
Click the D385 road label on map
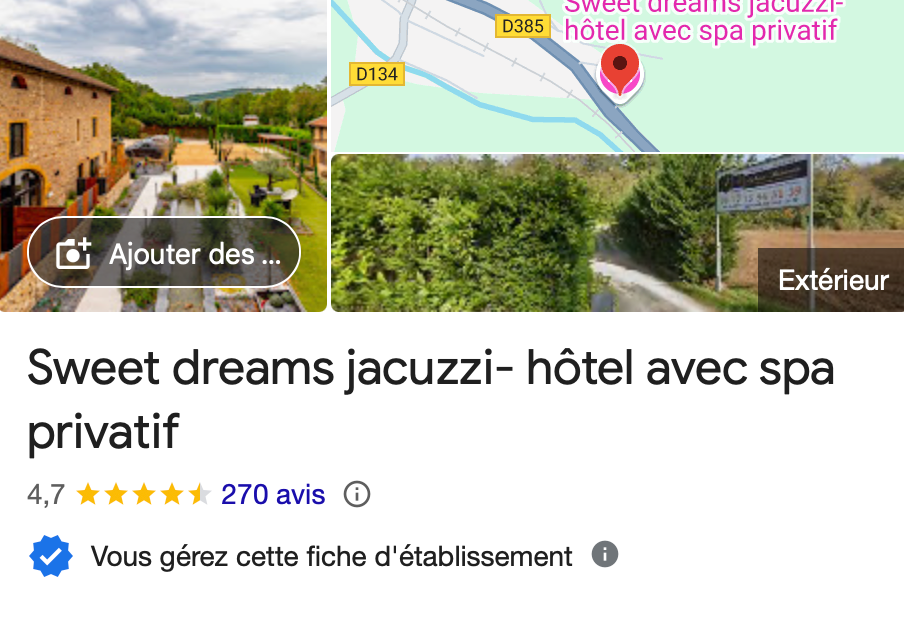(x=523, y=26)
